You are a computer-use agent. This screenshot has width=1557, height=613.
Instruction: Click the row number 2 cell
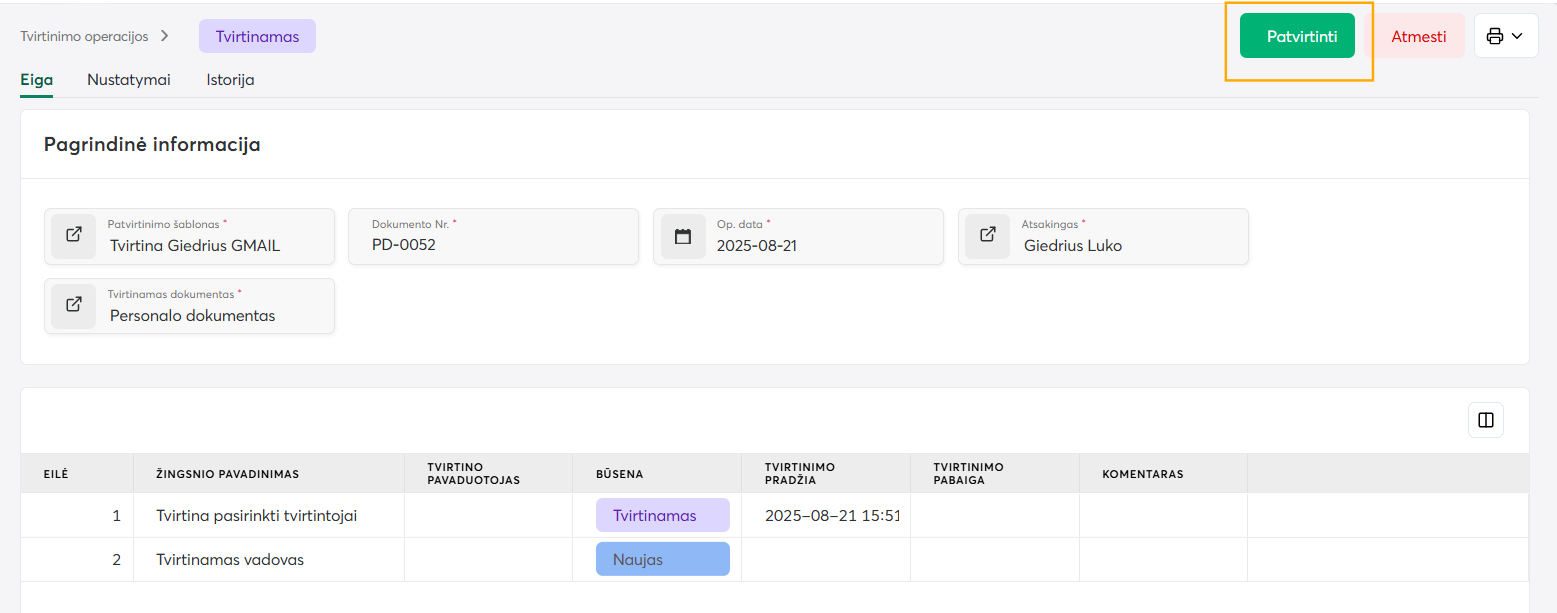77,560
